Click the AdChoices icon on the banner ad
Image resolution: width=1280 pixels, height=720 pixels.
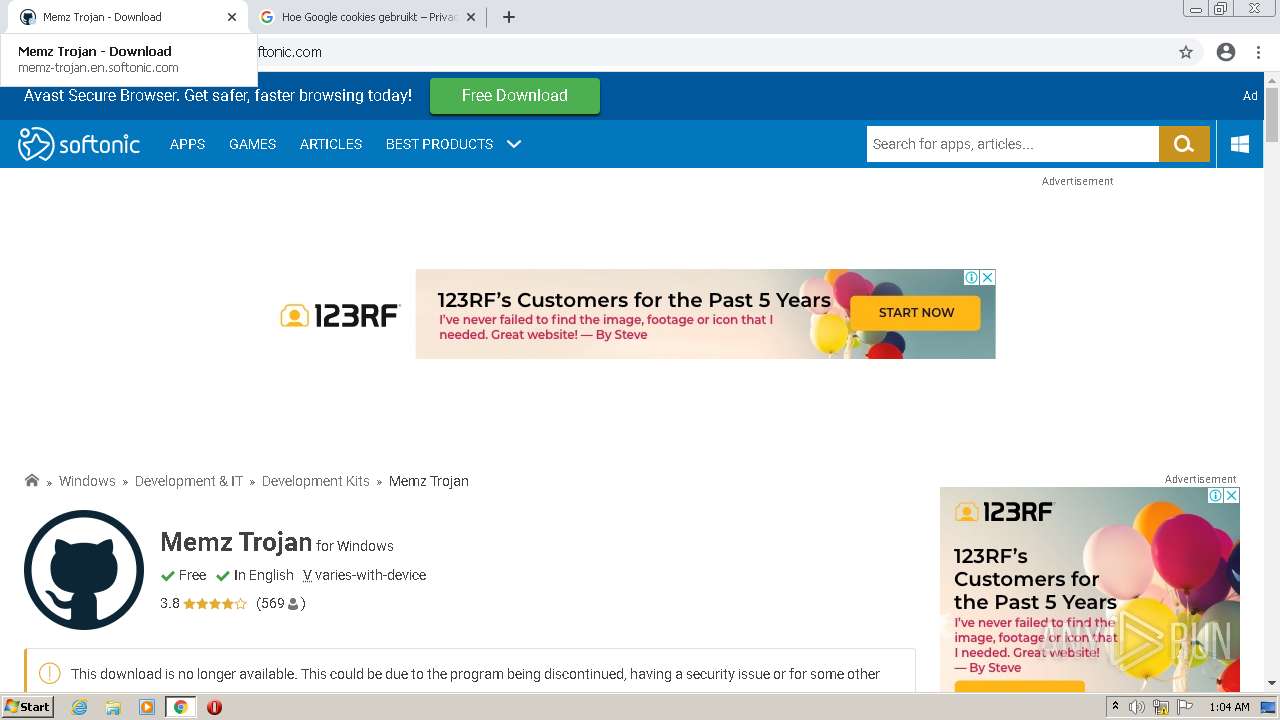tap(971, 277)
